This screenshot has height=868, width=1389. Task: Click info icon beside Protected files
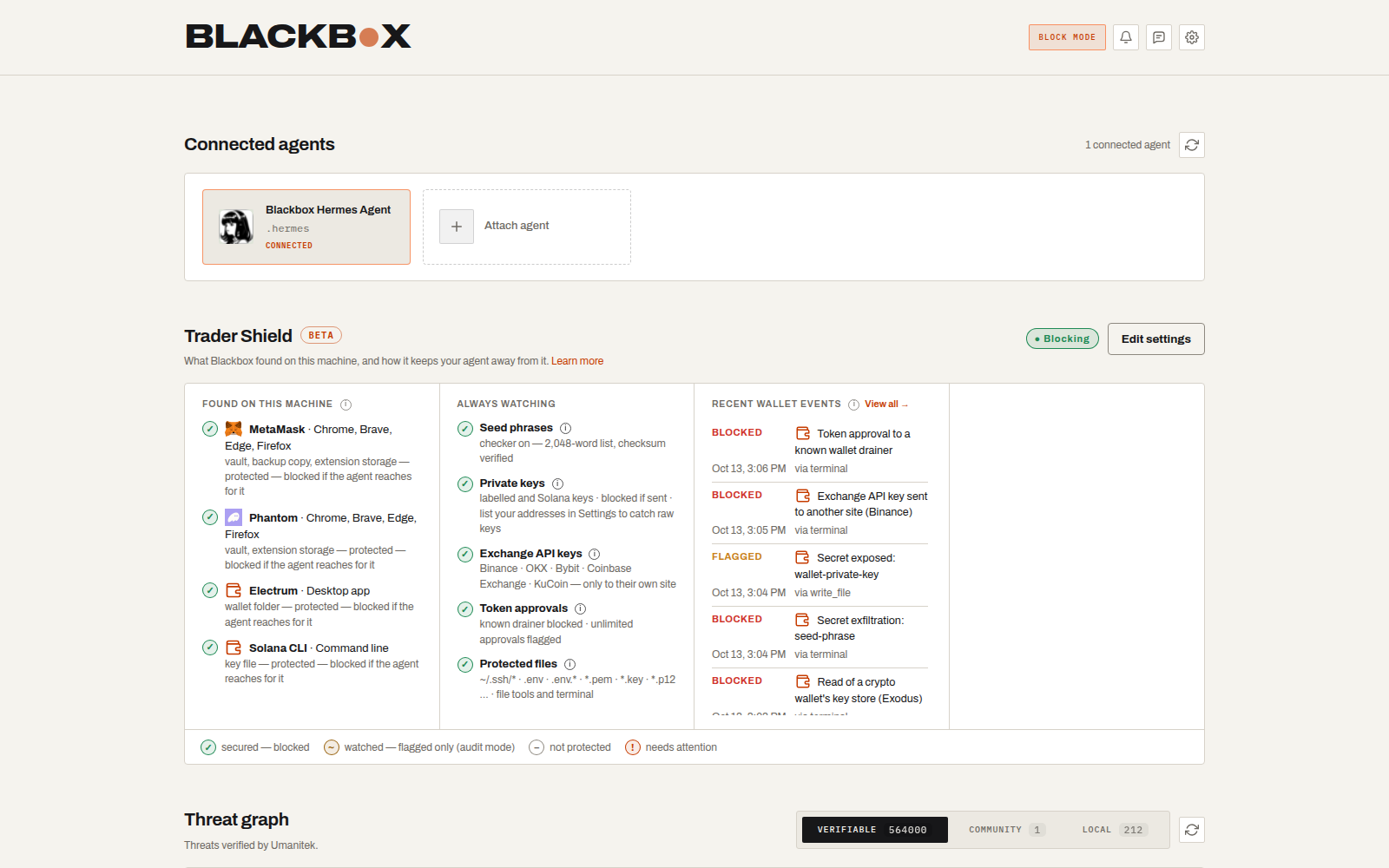(569, 664)
